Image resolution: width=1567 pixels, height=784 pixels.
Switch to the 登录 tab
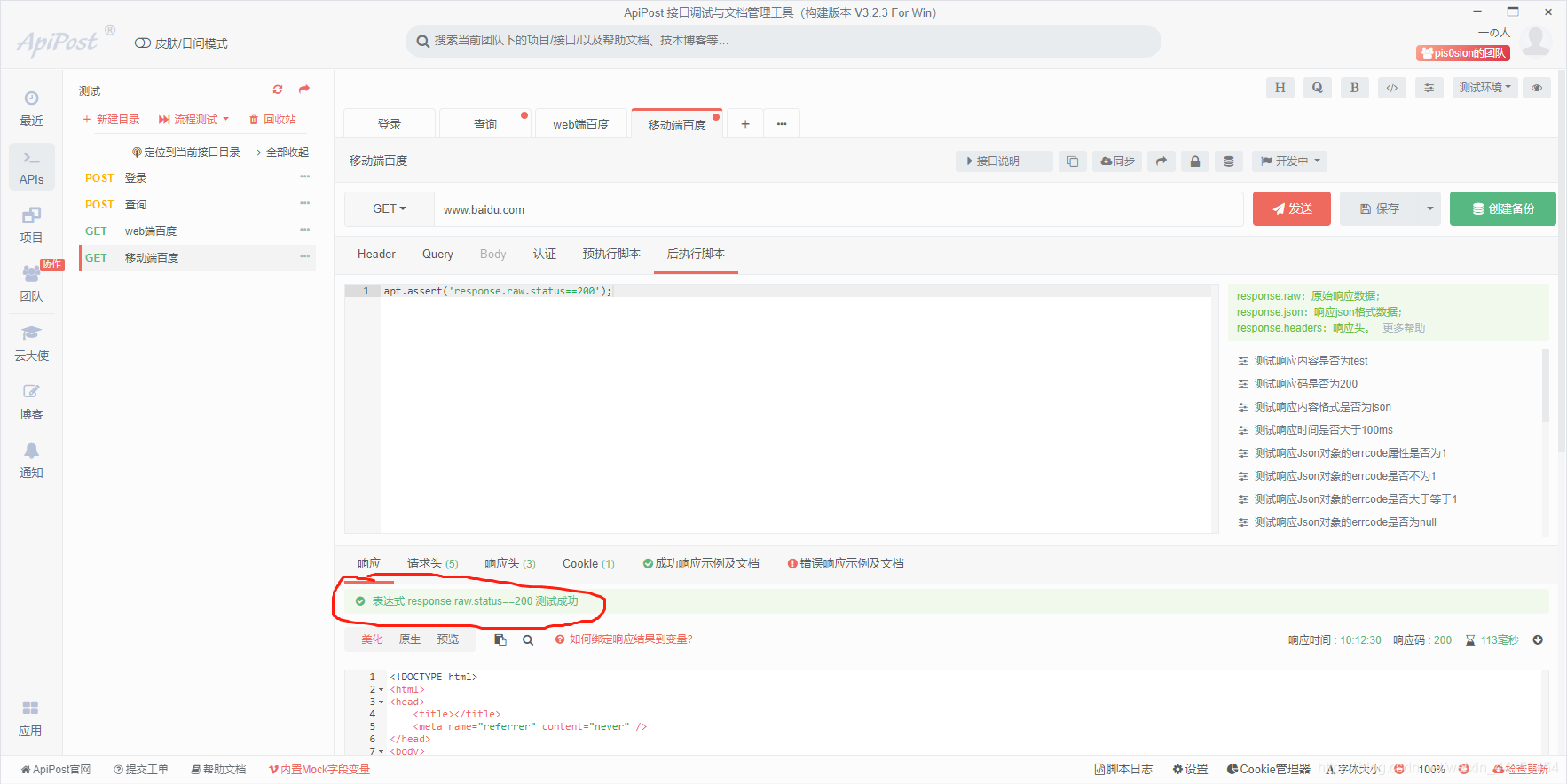390,124
